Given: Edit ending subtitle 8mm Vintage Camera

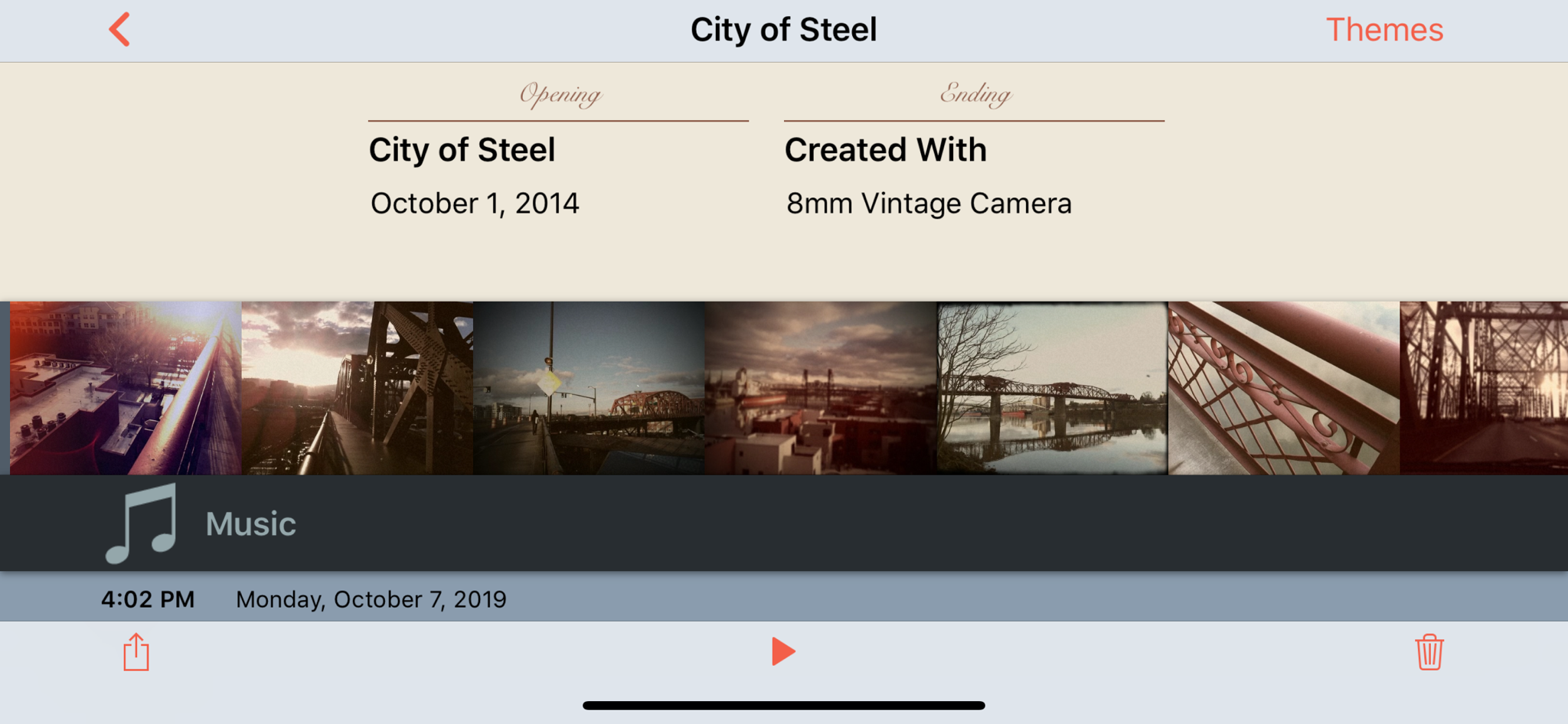Looking at the screenshot, I should coord(929,204).
